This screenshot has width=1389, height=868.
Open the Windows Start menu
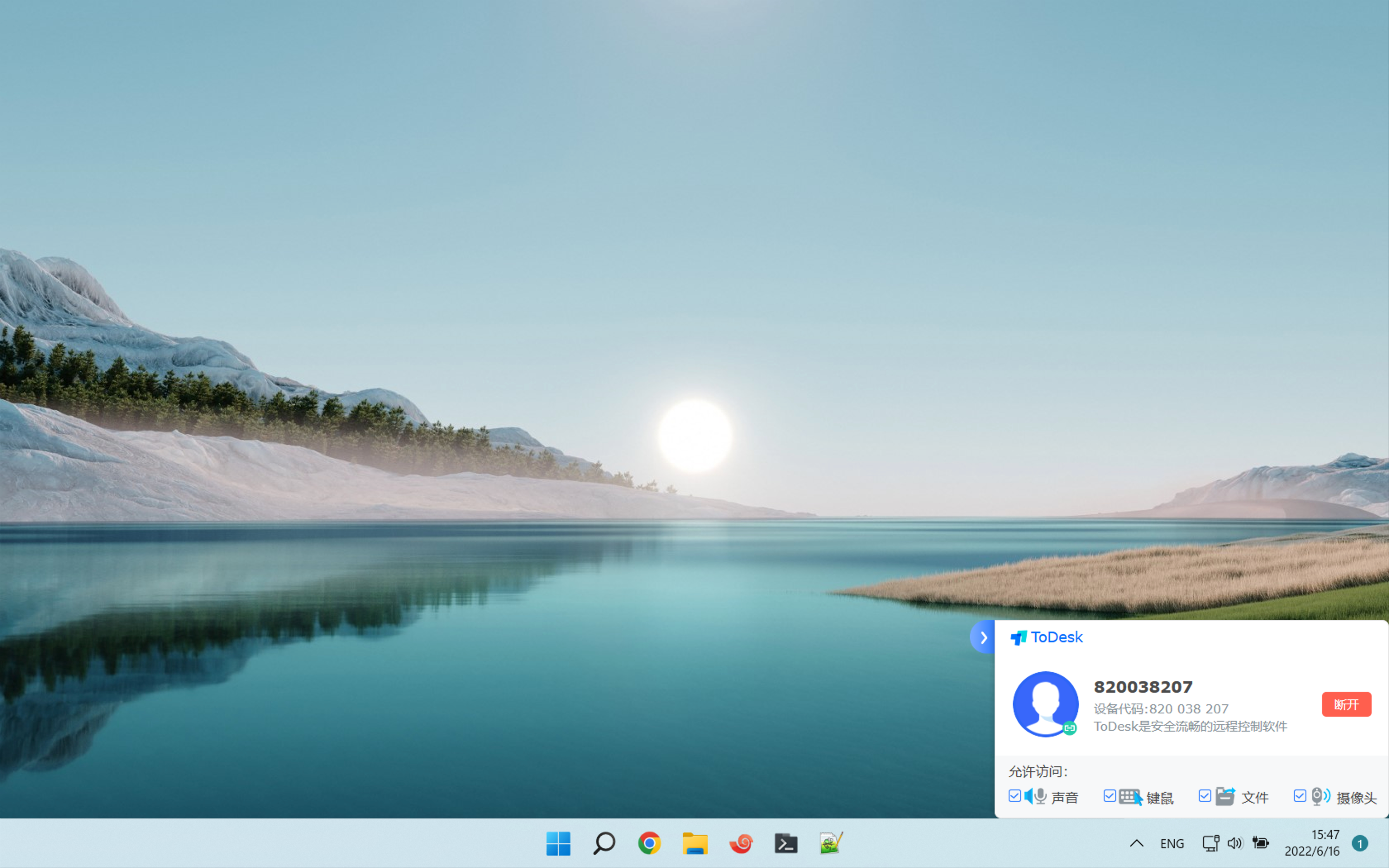click(x=558, y=843)
